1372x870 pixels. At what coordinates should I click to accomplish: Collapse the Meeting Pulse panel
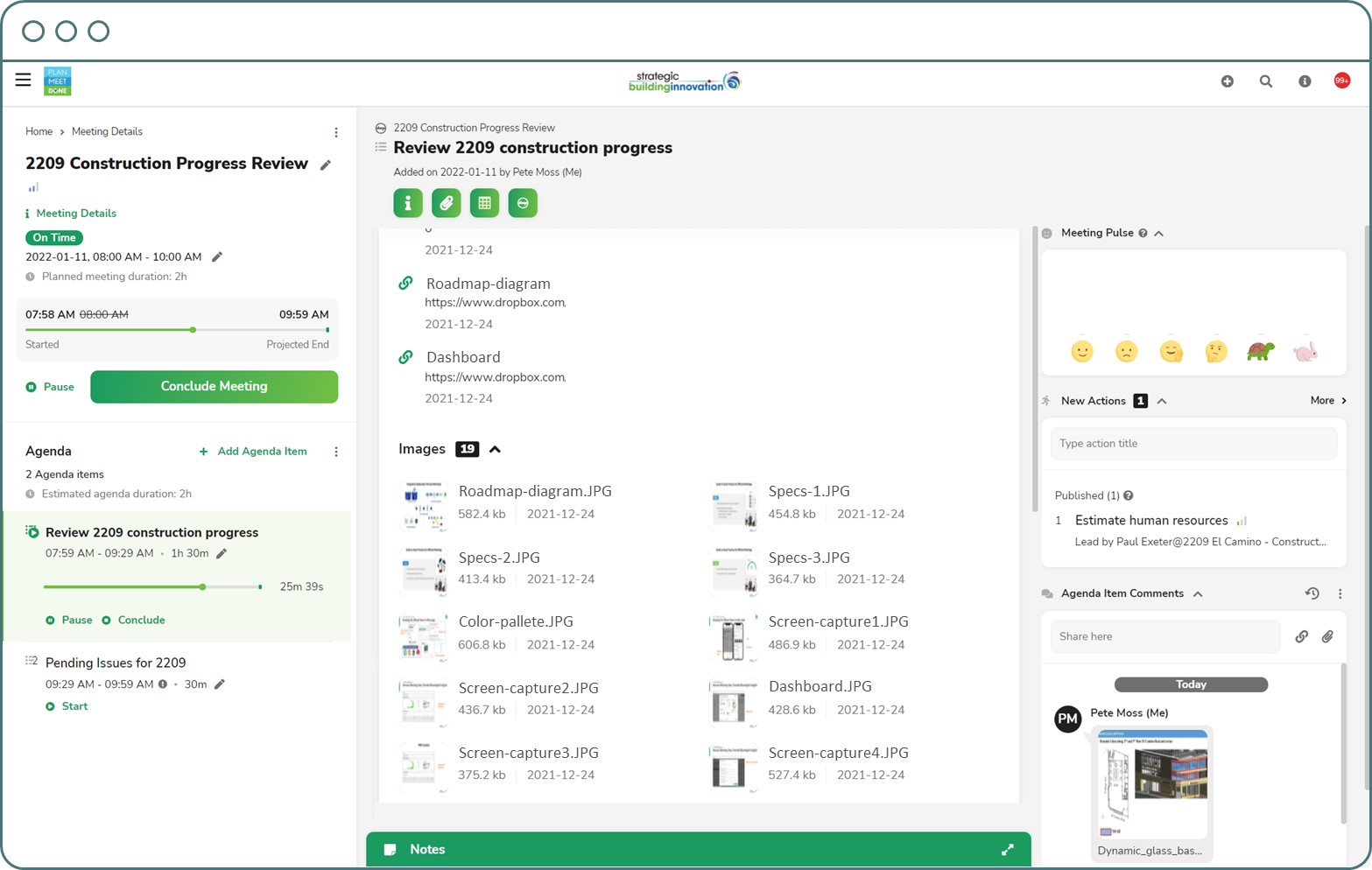(1158, 234)
